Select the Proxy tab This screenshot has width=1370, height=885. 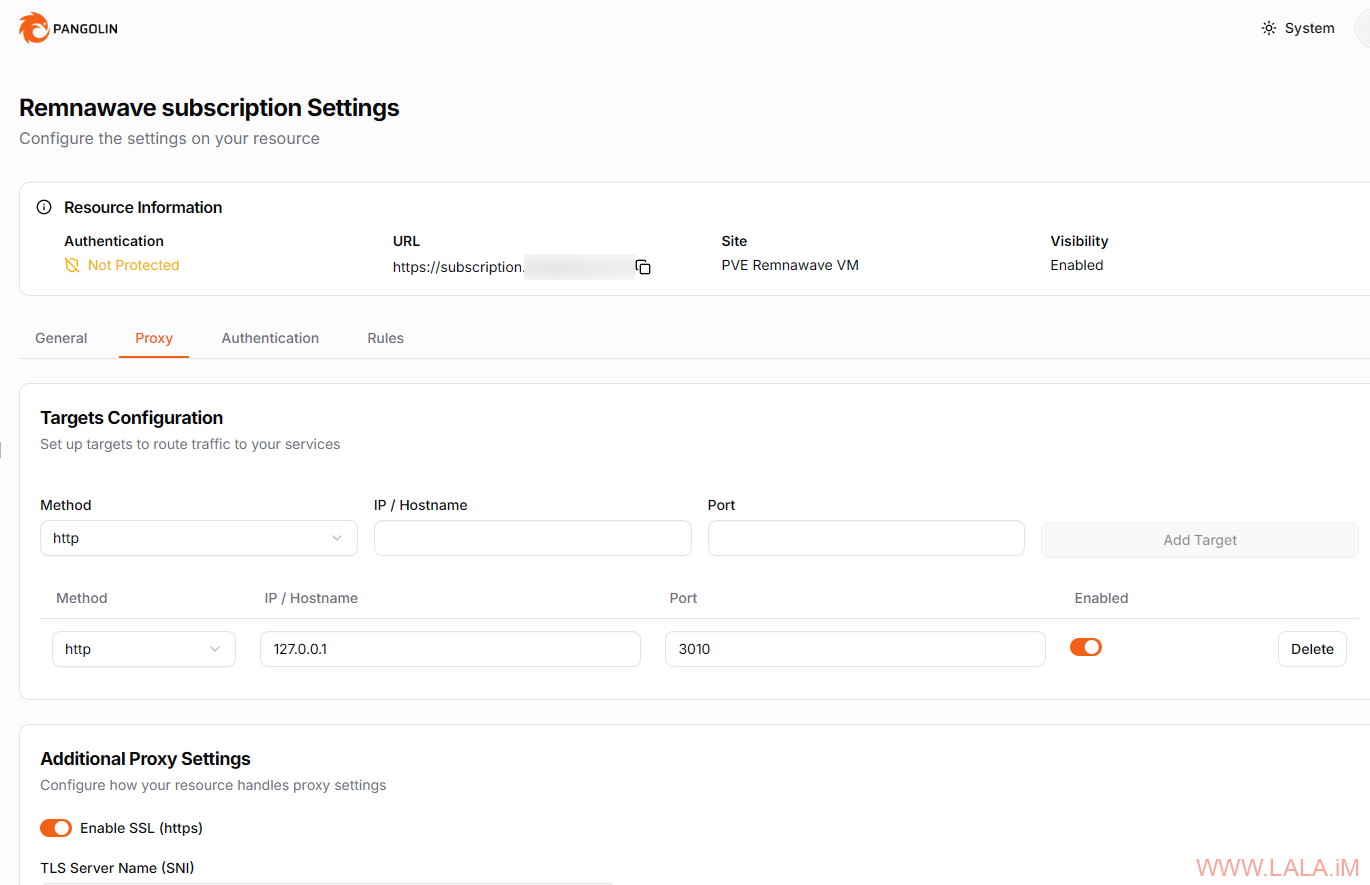tap(154, 338)
